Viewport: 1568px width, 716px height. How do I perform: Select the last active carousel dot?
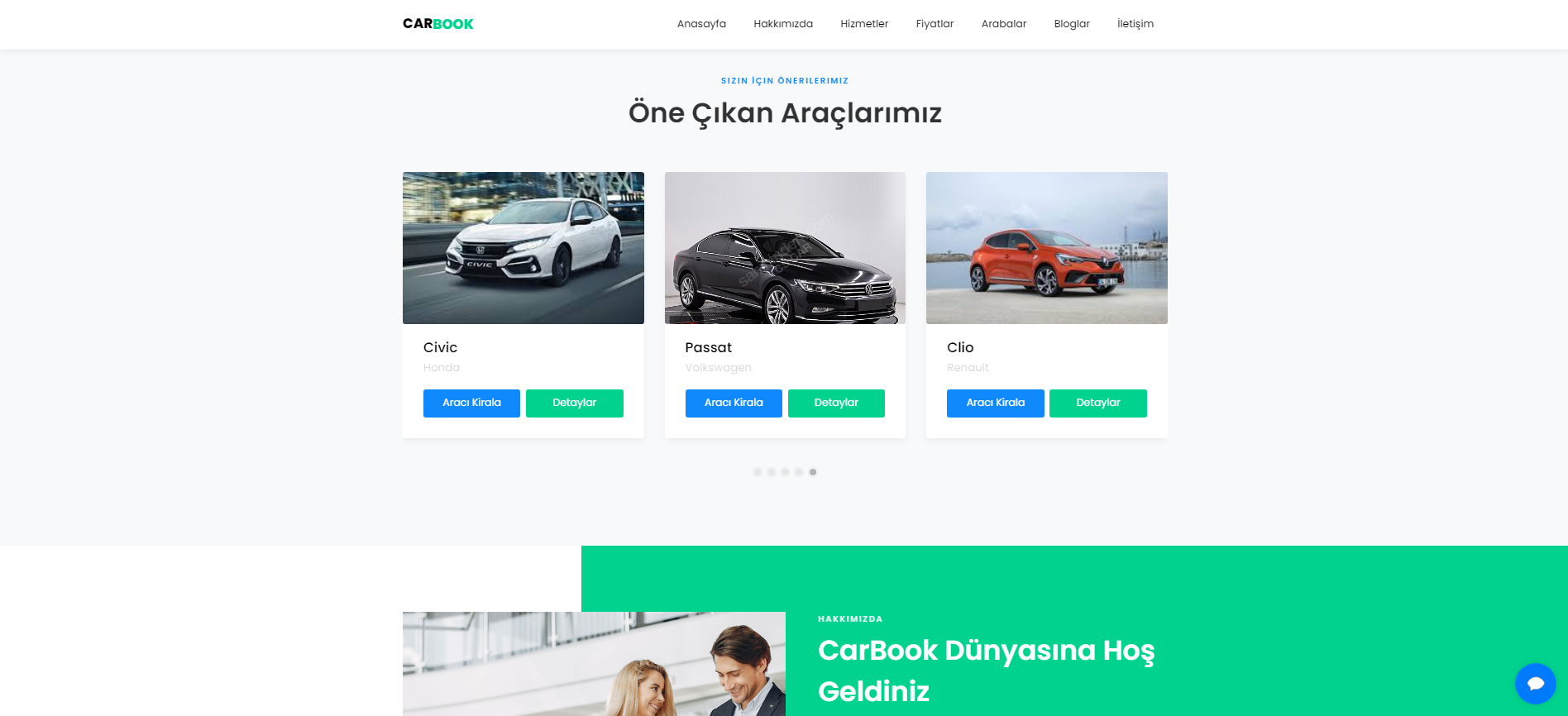(x=813, y=472)
